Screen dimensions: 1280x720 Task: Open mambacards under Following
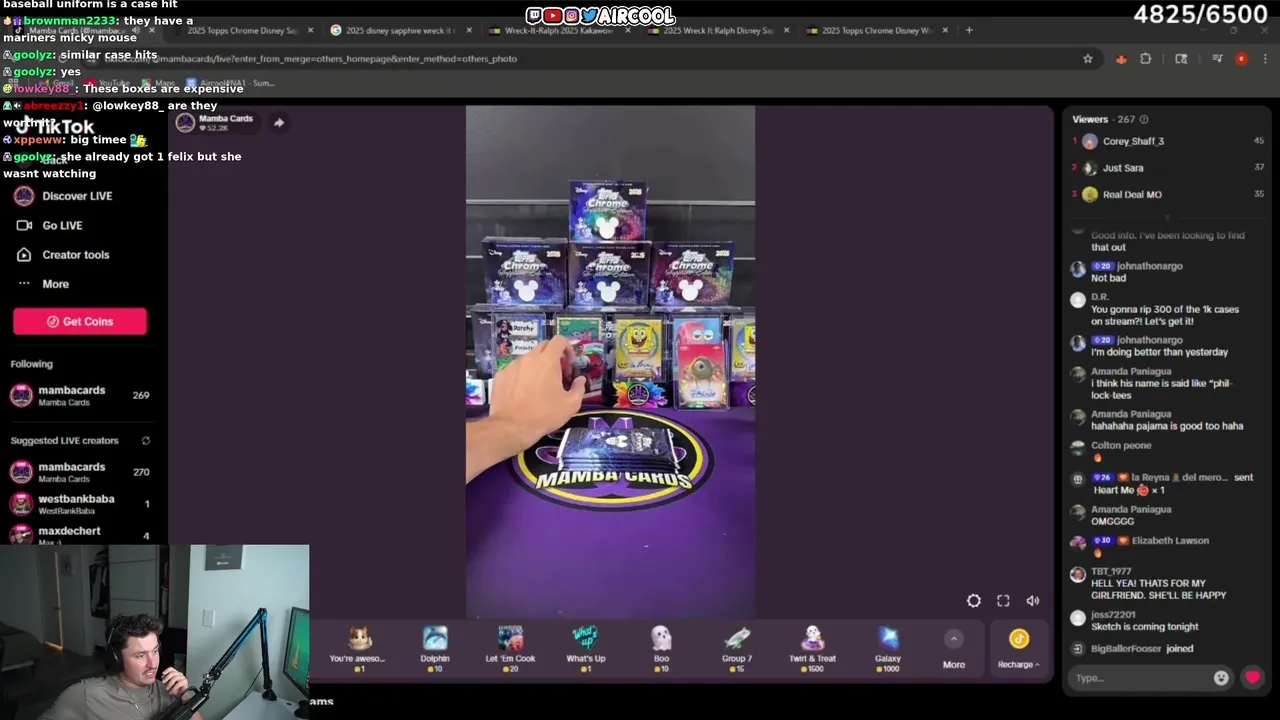tap(80, 396)
